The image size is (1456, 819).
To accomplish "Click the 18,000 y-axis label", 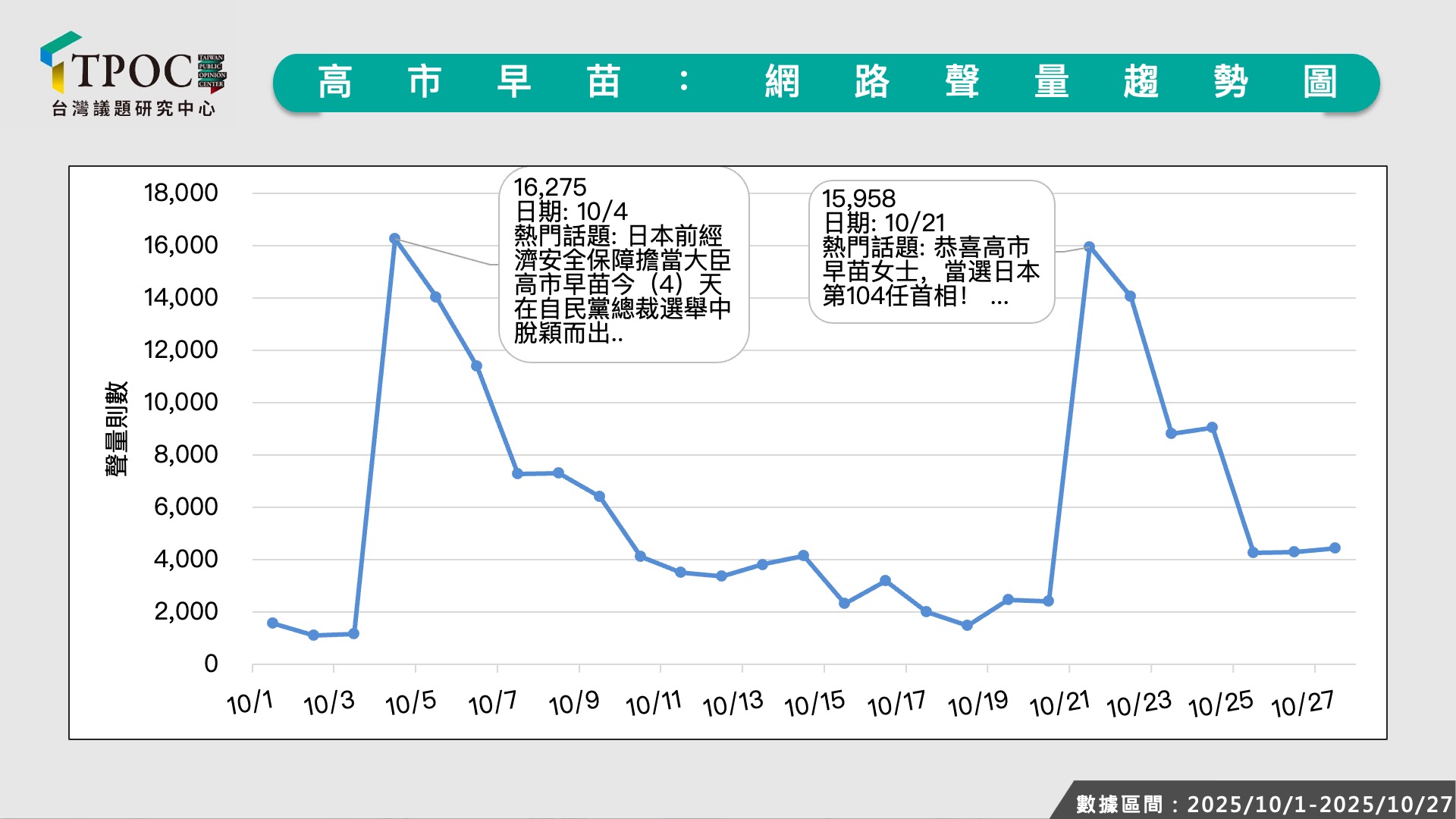I will click(x=180, y=193).
